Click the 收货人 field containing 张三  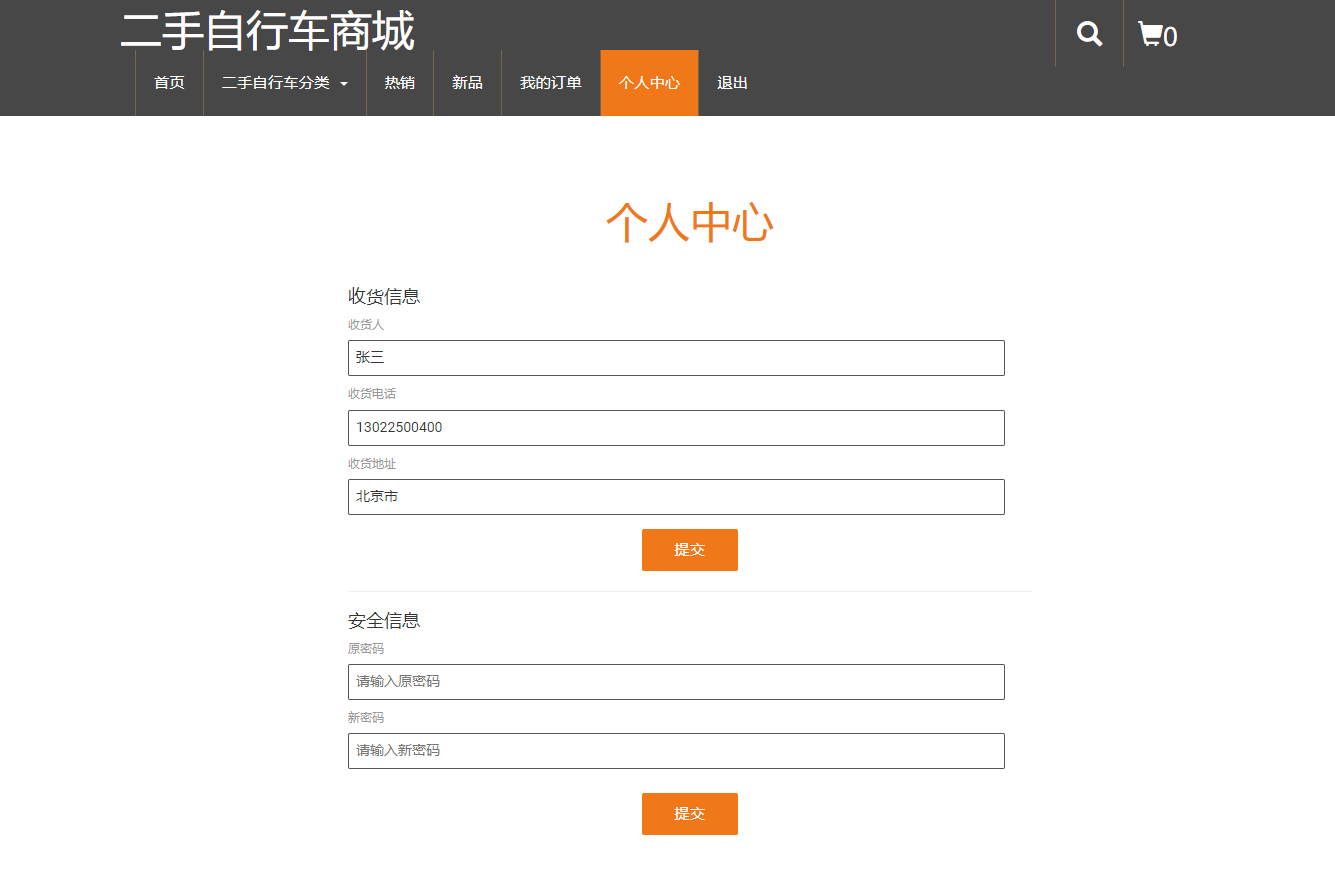point(675,357)
